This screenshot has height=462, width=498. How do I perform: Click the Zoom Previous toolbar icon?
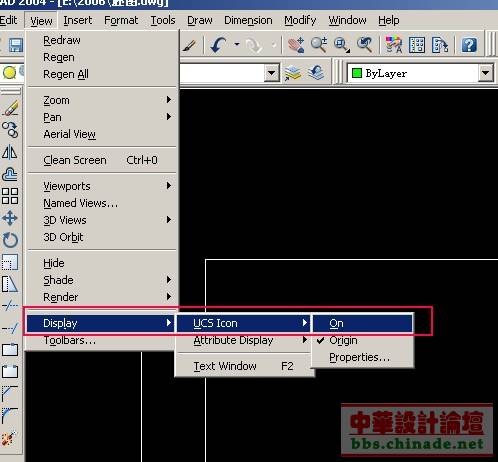[x=364, y=45]
